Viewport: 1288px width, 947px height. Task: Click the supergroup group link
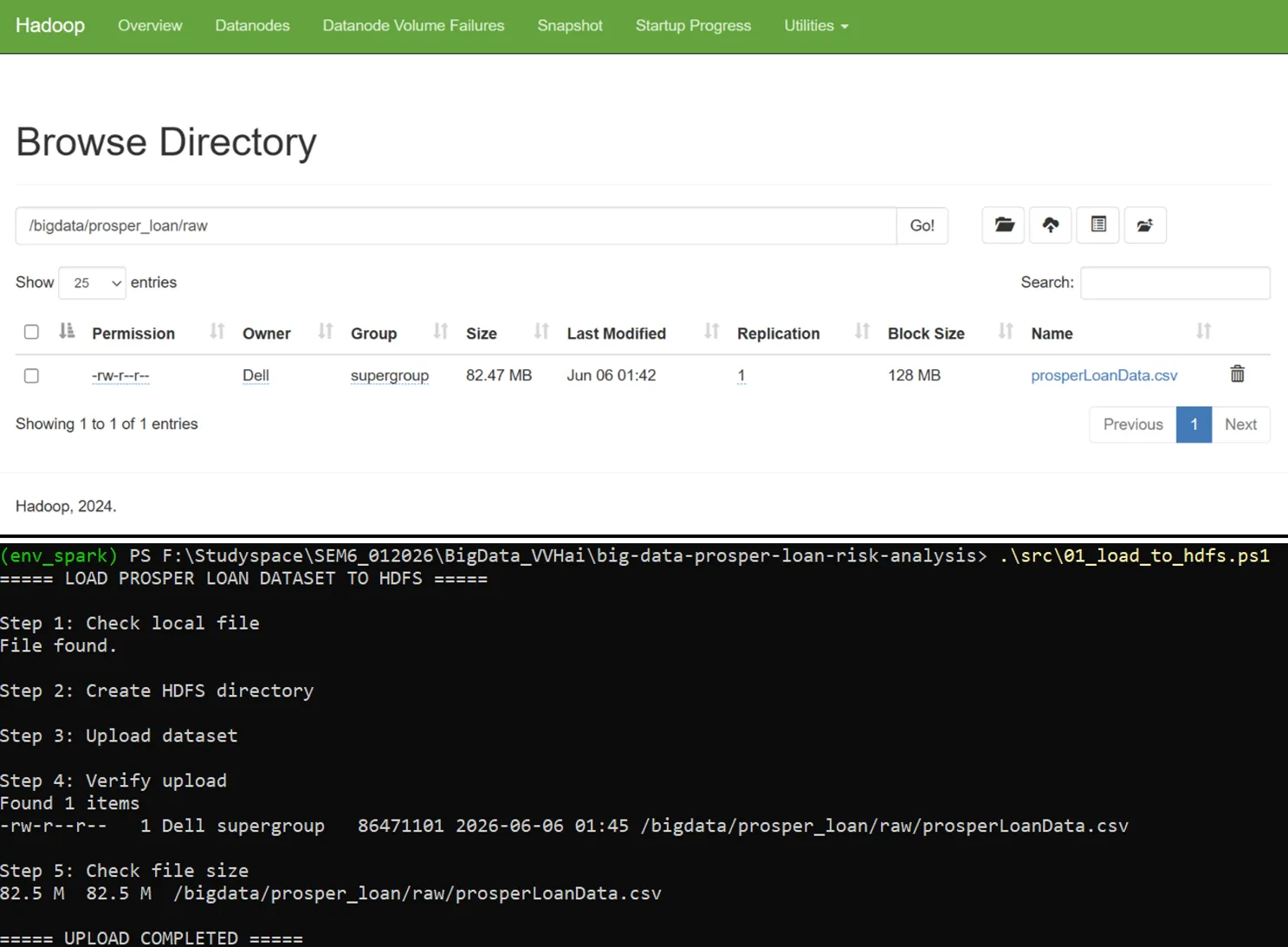click(x=390, y=376)
